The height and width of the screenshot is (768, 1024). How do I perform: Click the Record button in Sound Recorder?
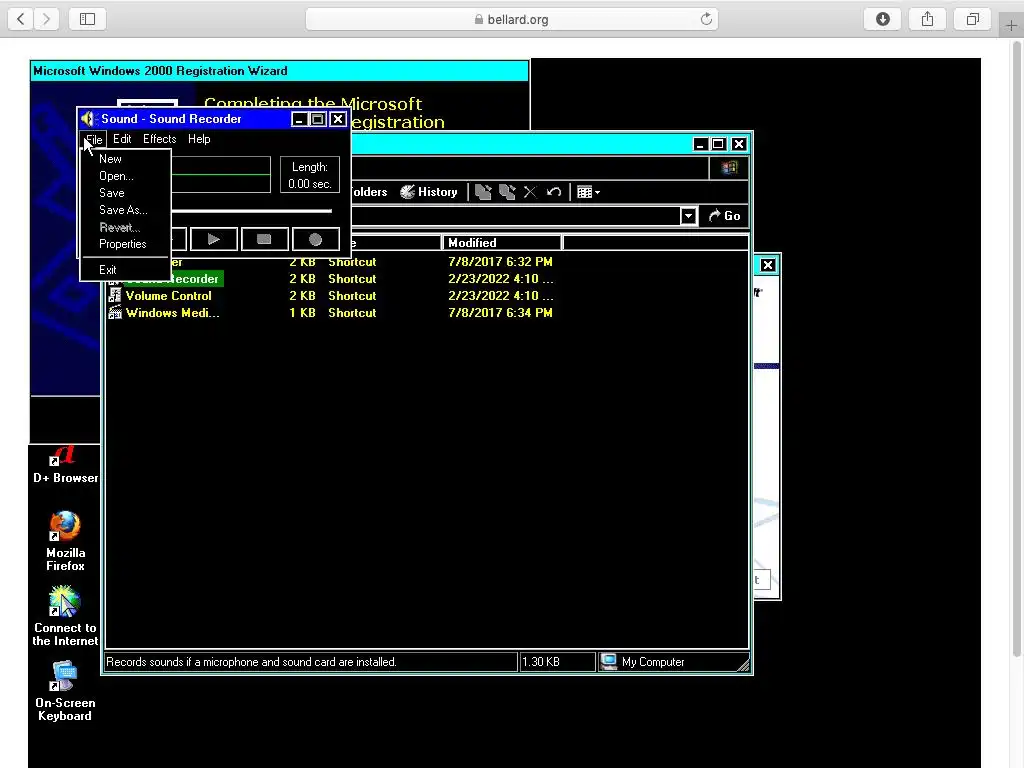[315, 239]
